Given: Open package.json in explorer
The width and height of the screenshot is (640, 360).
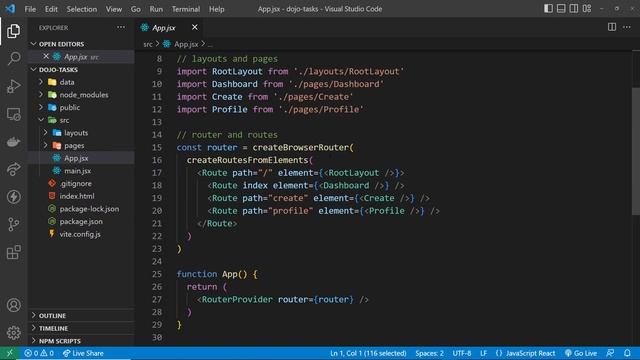Looking at the screenshot, I should point(81,221).
